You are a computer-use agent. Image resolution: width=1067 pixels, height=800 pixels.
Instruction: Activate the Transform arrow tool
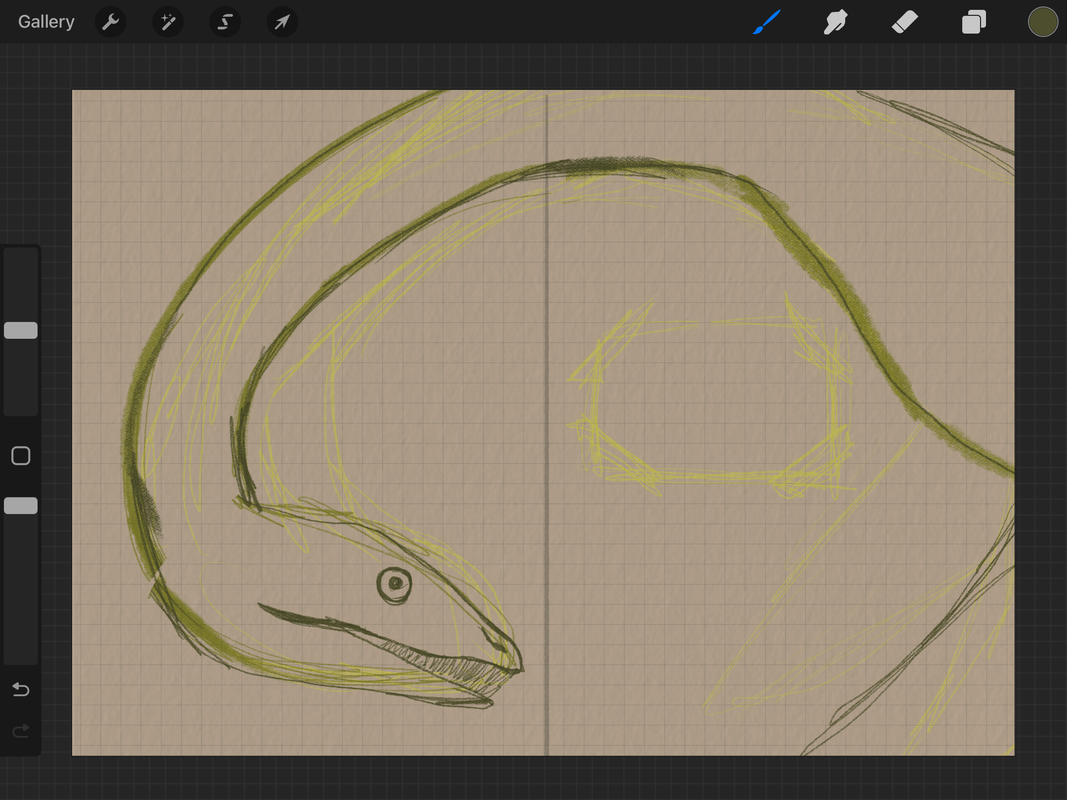282,22
